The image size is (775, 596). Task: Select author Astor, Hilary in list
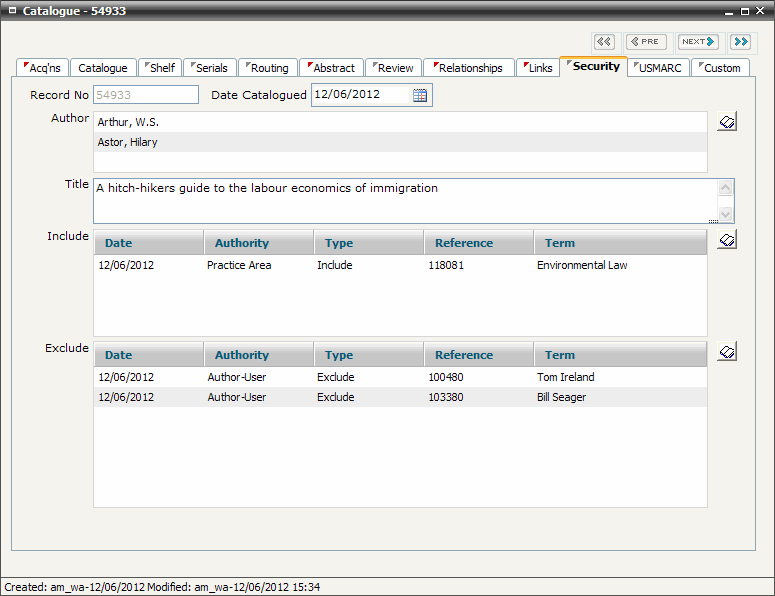coord(400,142)
